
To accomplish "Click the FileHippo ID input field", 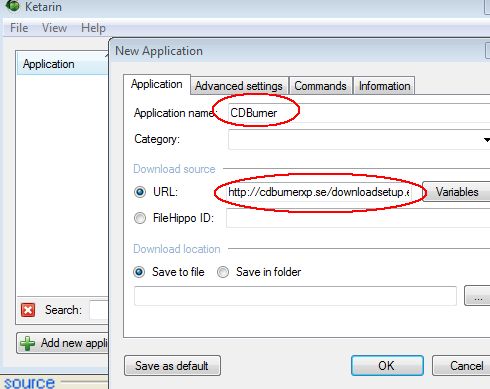I will (x=358, y=218).
